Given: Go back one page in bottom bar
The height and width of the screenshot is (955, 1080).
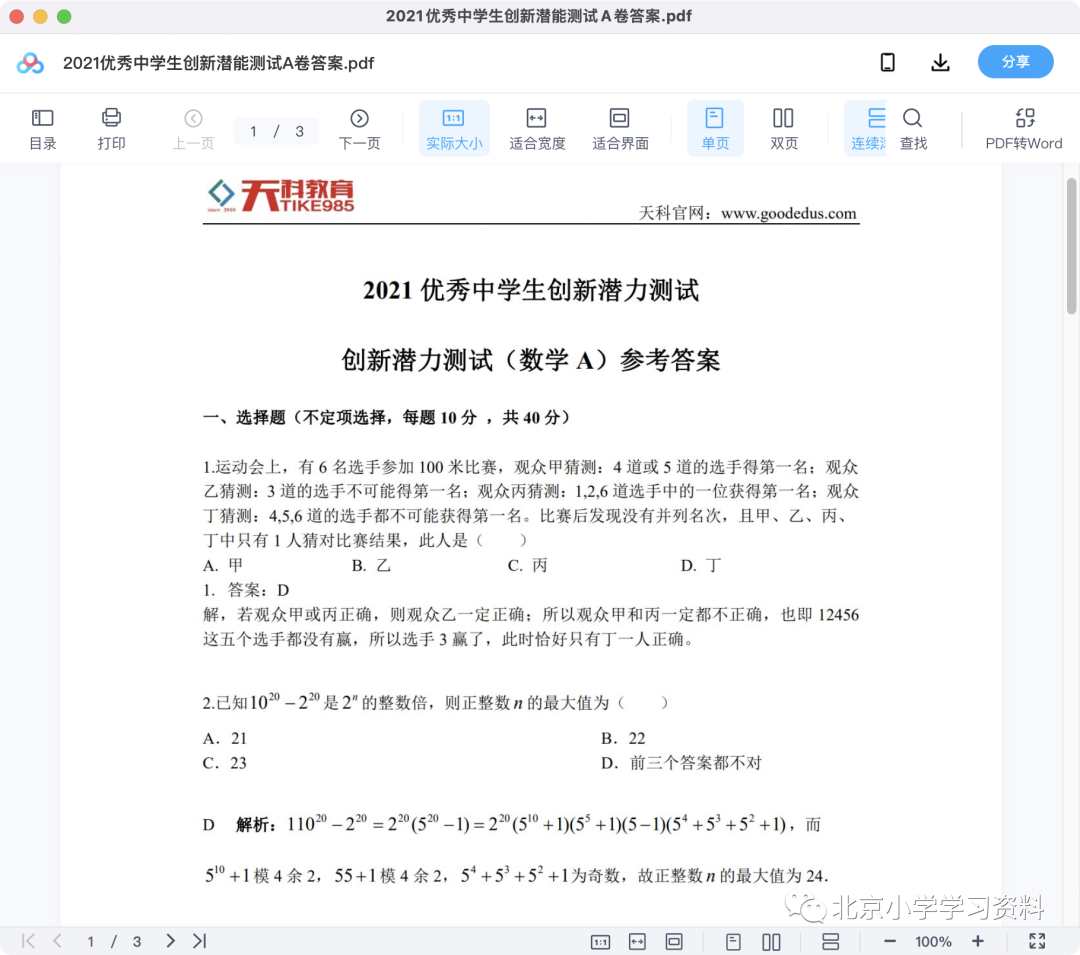Looking at the screenshot, I should [x=58, y=941].
